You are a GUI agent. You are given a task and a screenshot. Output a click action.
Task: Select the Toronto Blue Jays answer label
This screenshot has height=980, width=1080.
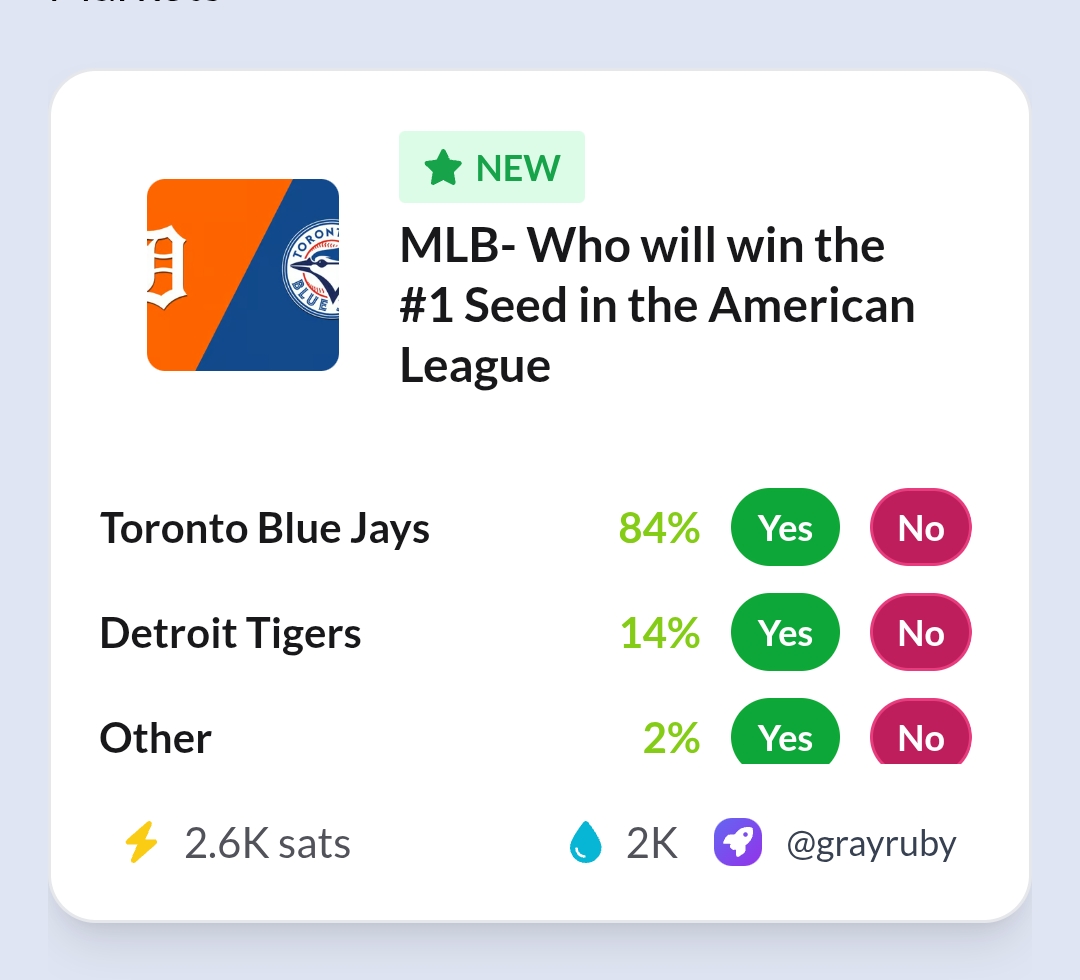click(265, 529)
